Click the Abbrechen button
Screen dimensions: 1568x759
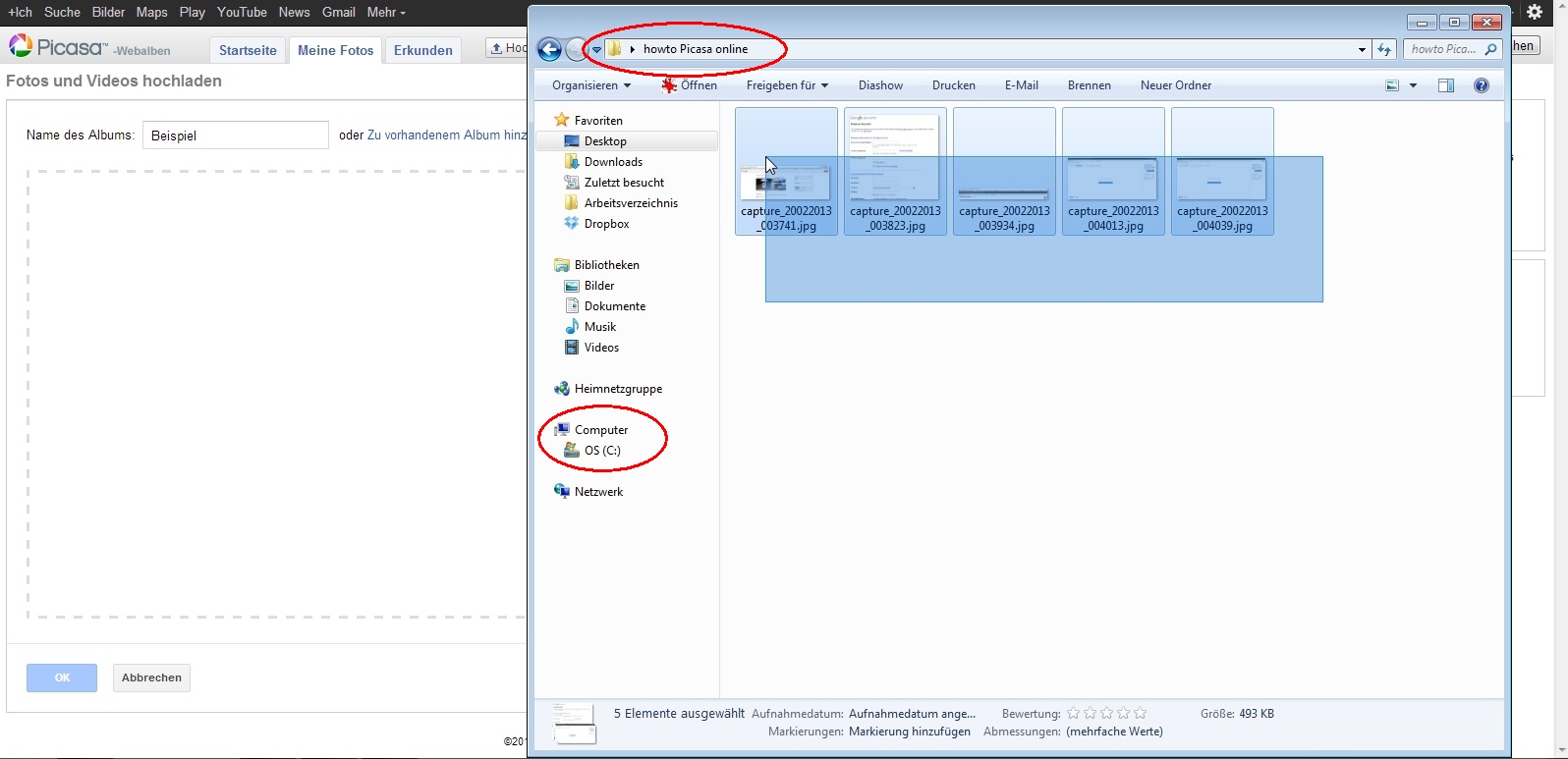tap(151, 678)
